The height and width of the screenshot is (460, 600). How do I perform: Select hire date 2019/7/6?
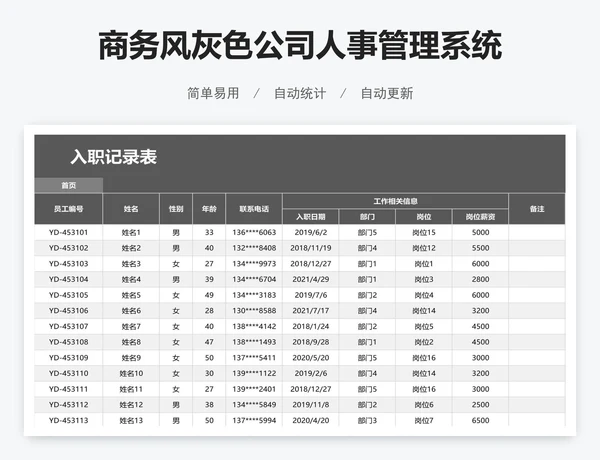pyautogui.click(x=311, y=295)
